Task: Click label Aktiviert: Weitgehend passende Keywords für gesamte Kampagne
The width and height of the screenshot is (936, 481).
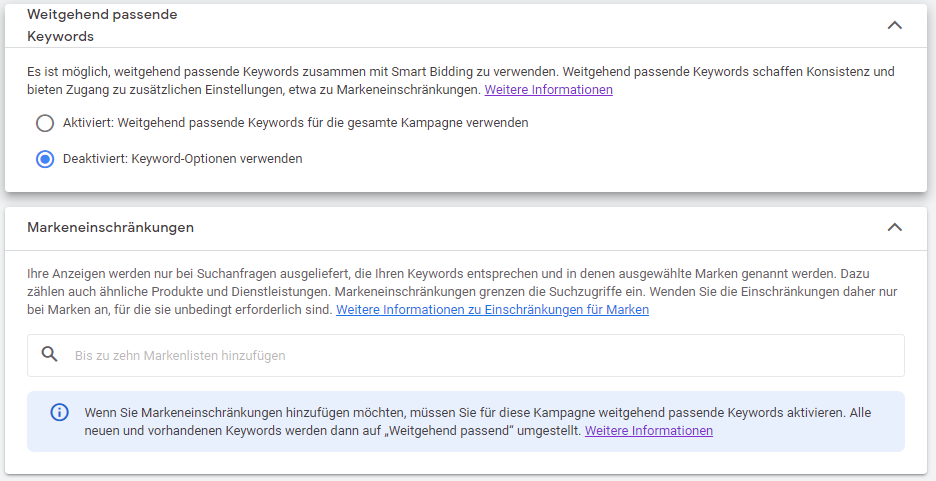Action: tap(295, 123)
